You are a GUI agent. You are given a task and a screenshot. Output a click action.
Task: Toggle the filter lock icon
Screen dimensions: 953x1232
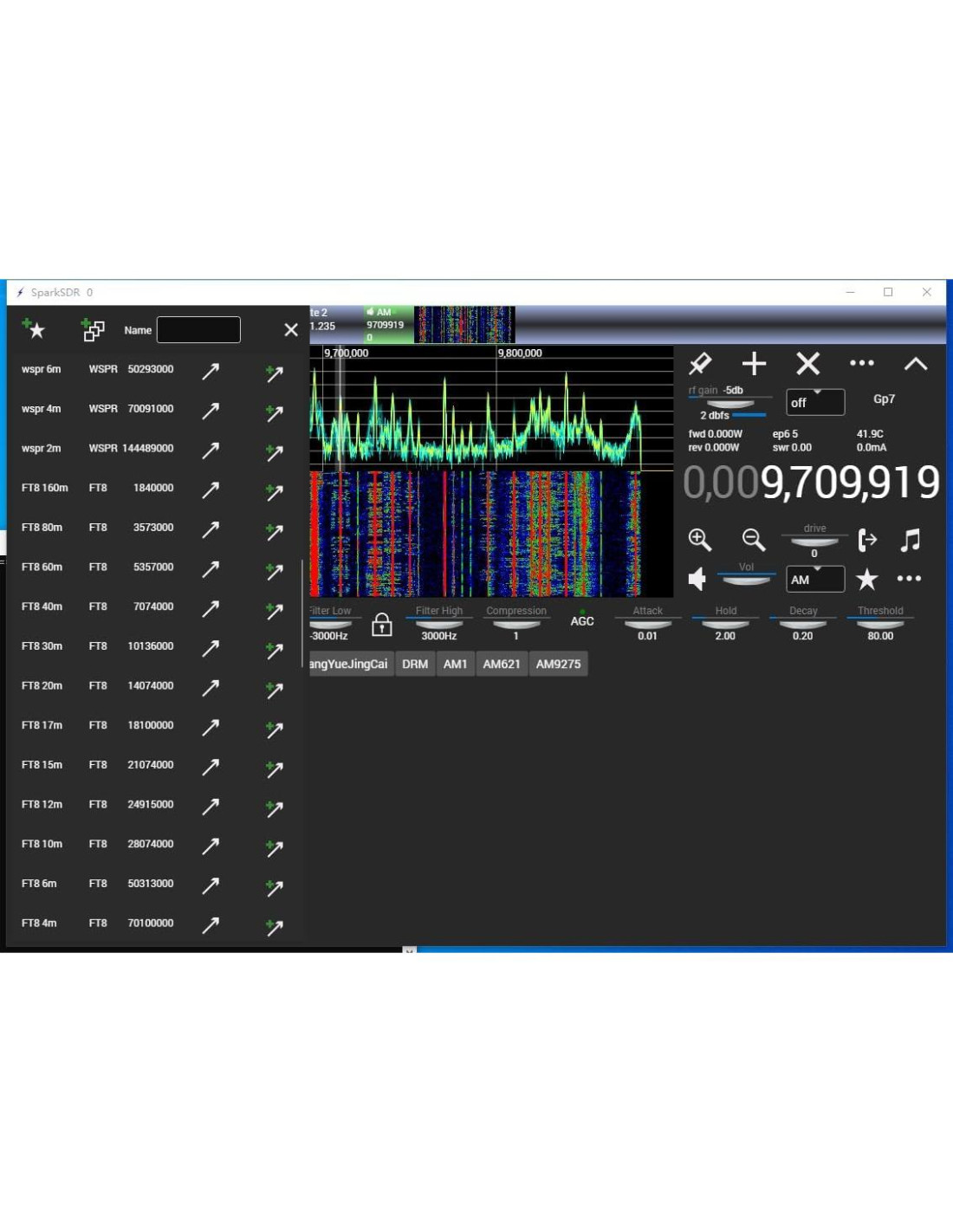tap(381, 624)
